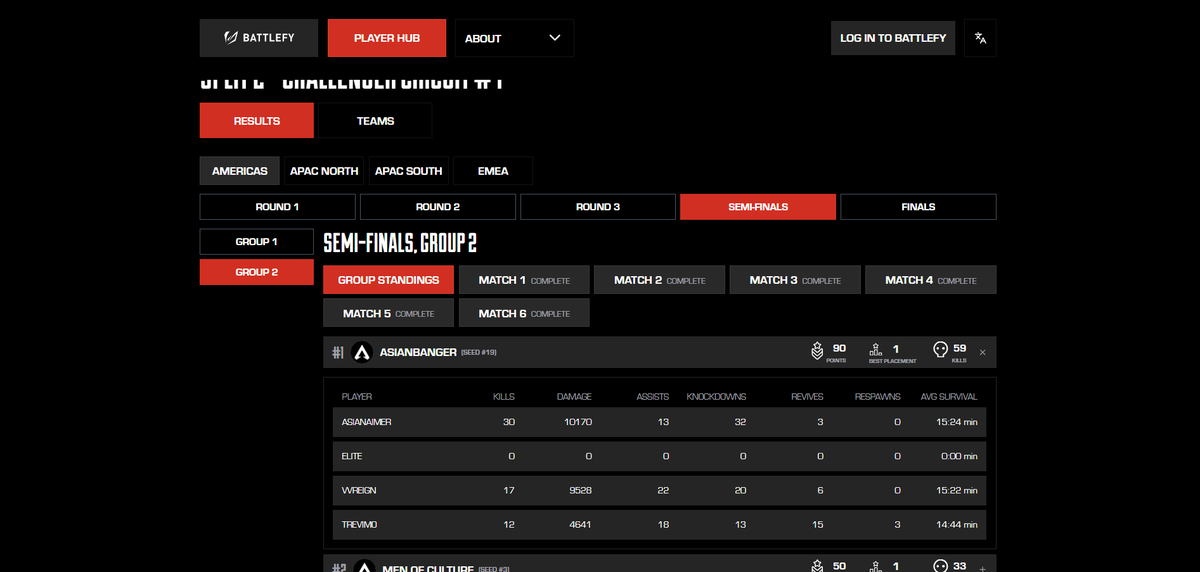This screenshot has height=572, width=1200.
Task: Select the EMEA region
Action: pos(493,171)
